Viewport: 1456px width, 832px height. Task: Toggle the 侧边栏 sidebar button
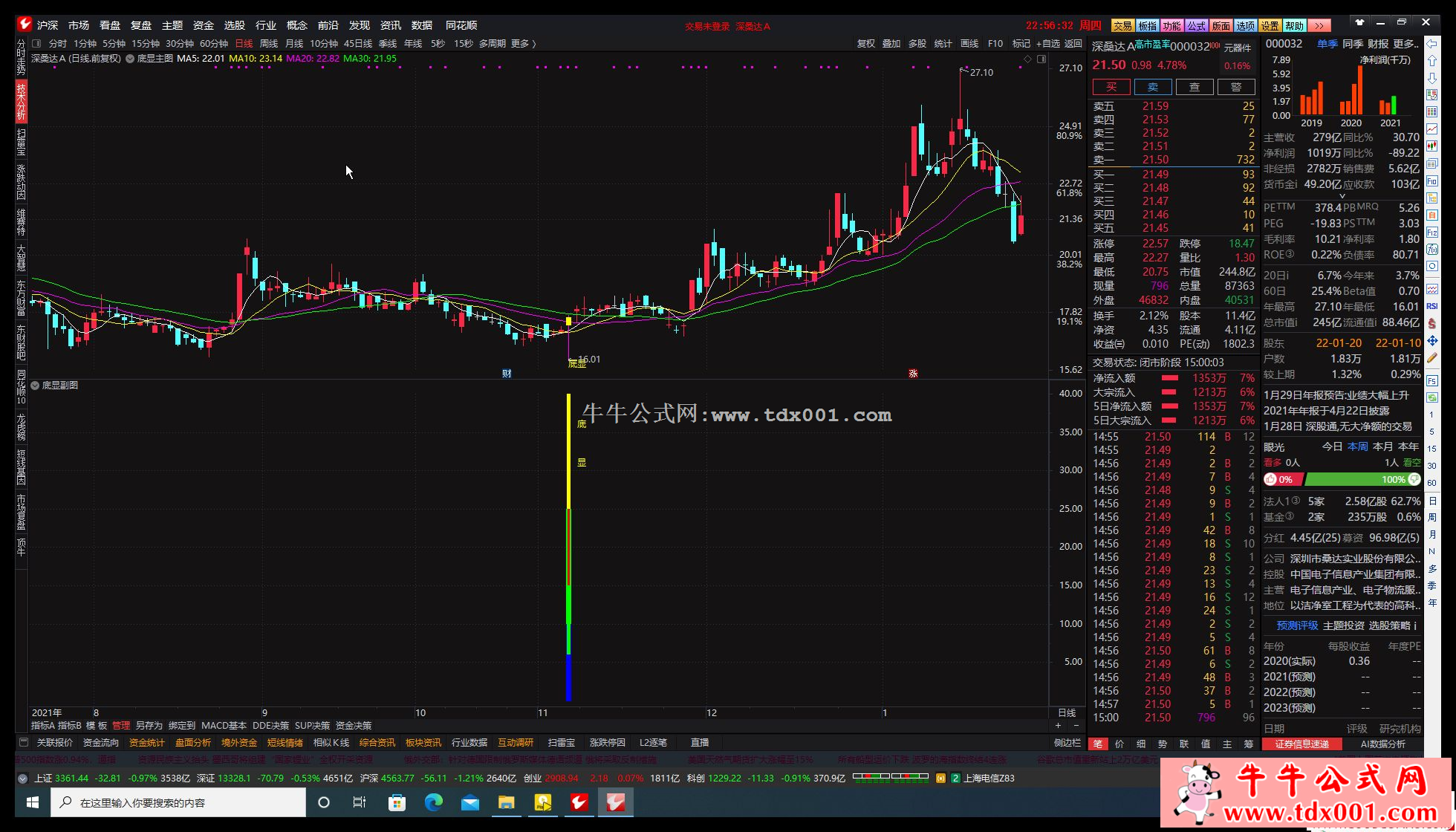pos(1067,743)
